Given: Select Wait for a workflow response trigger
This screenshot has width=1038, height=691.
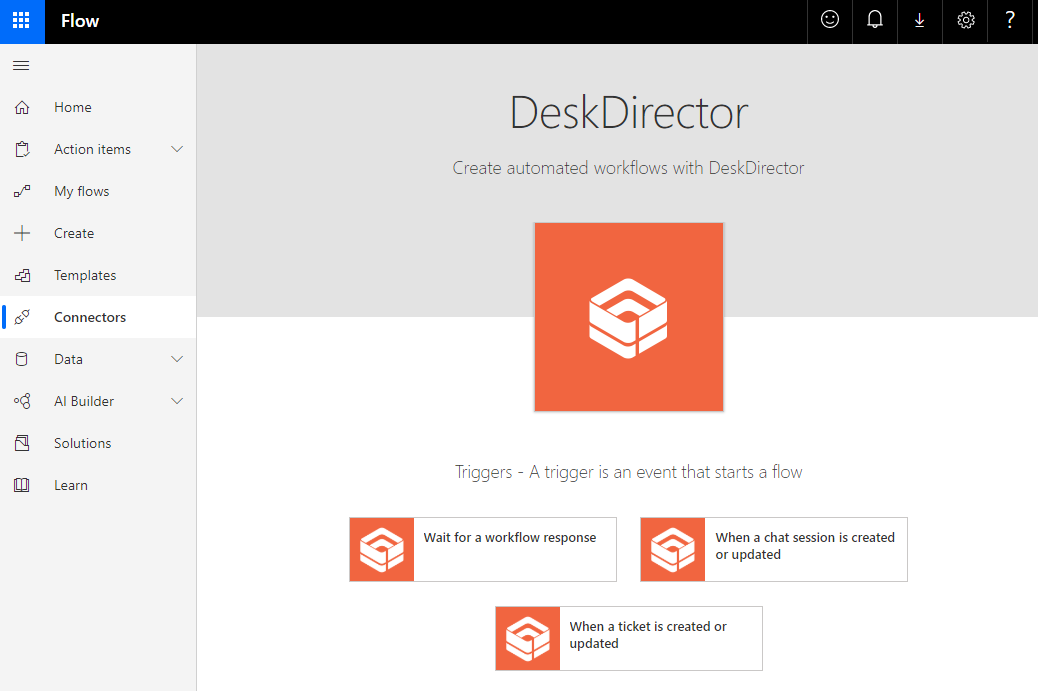Looking at the screenshot, I should point(483,549).
